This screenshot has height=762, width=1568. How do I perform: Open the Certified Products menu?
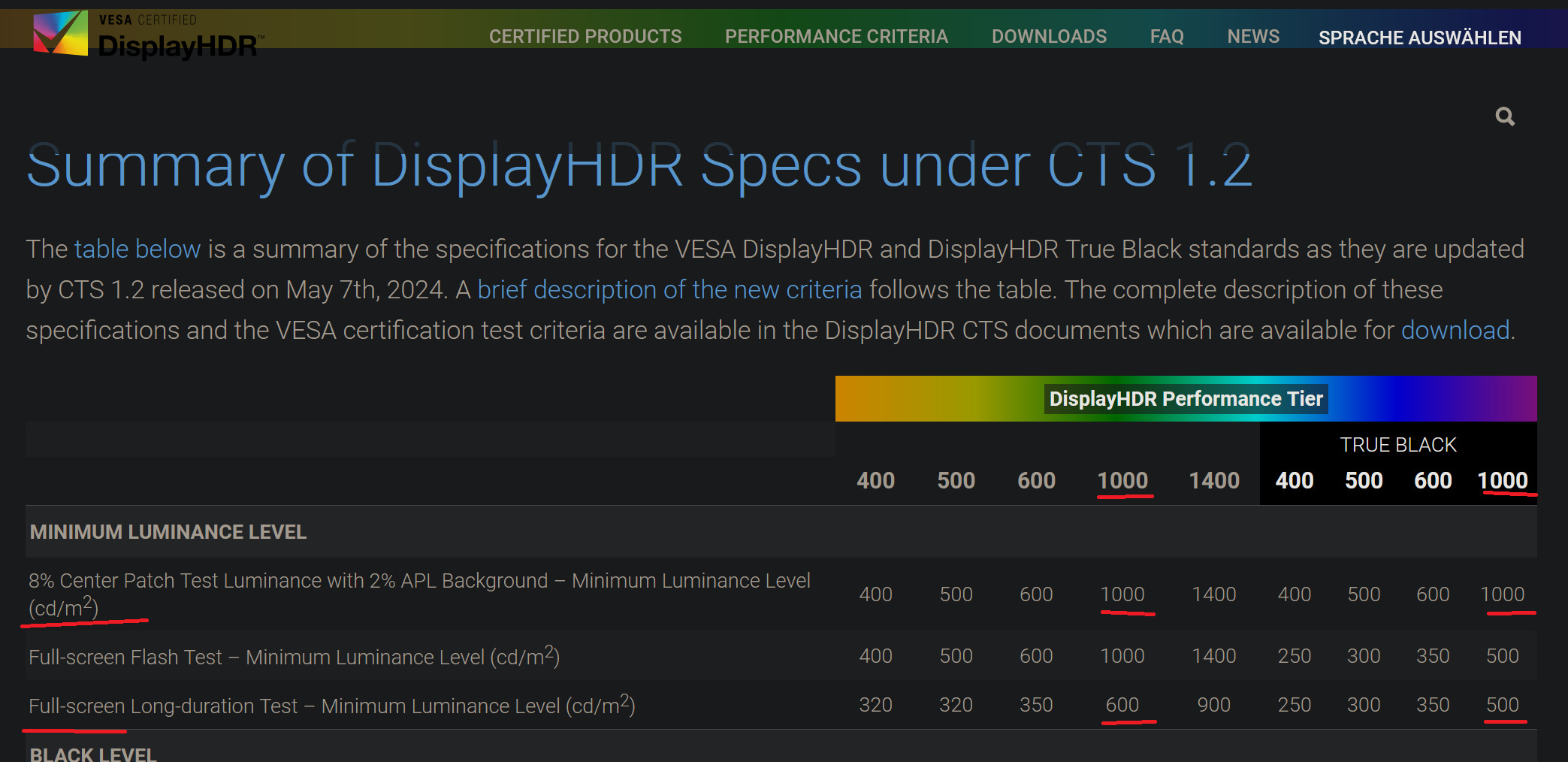[x=585, y=35]
